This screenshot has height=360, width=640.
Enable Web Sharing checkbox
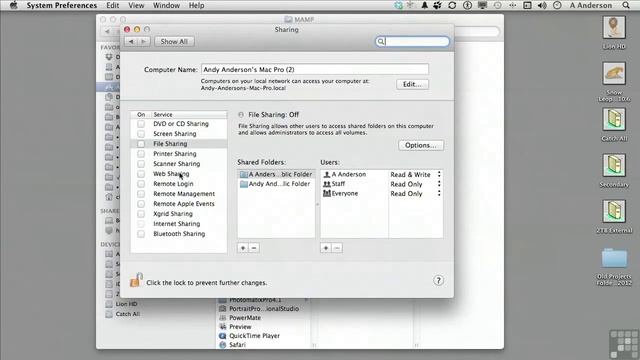coord(141,174)
